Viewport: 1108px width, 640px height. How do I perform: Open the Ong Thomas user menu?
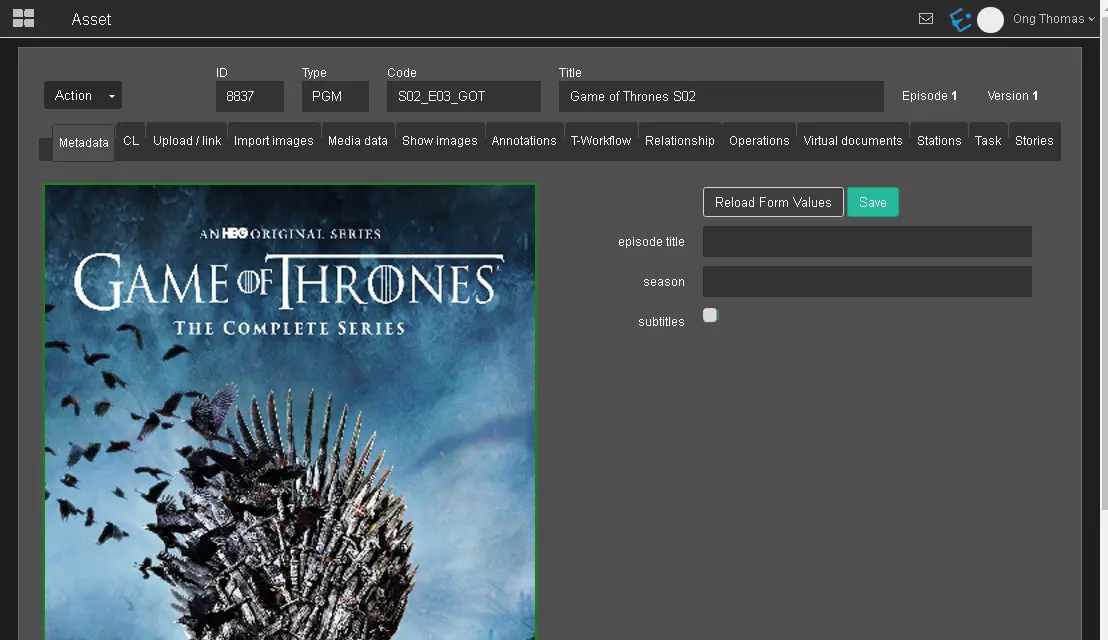[x=1053, y=19]
